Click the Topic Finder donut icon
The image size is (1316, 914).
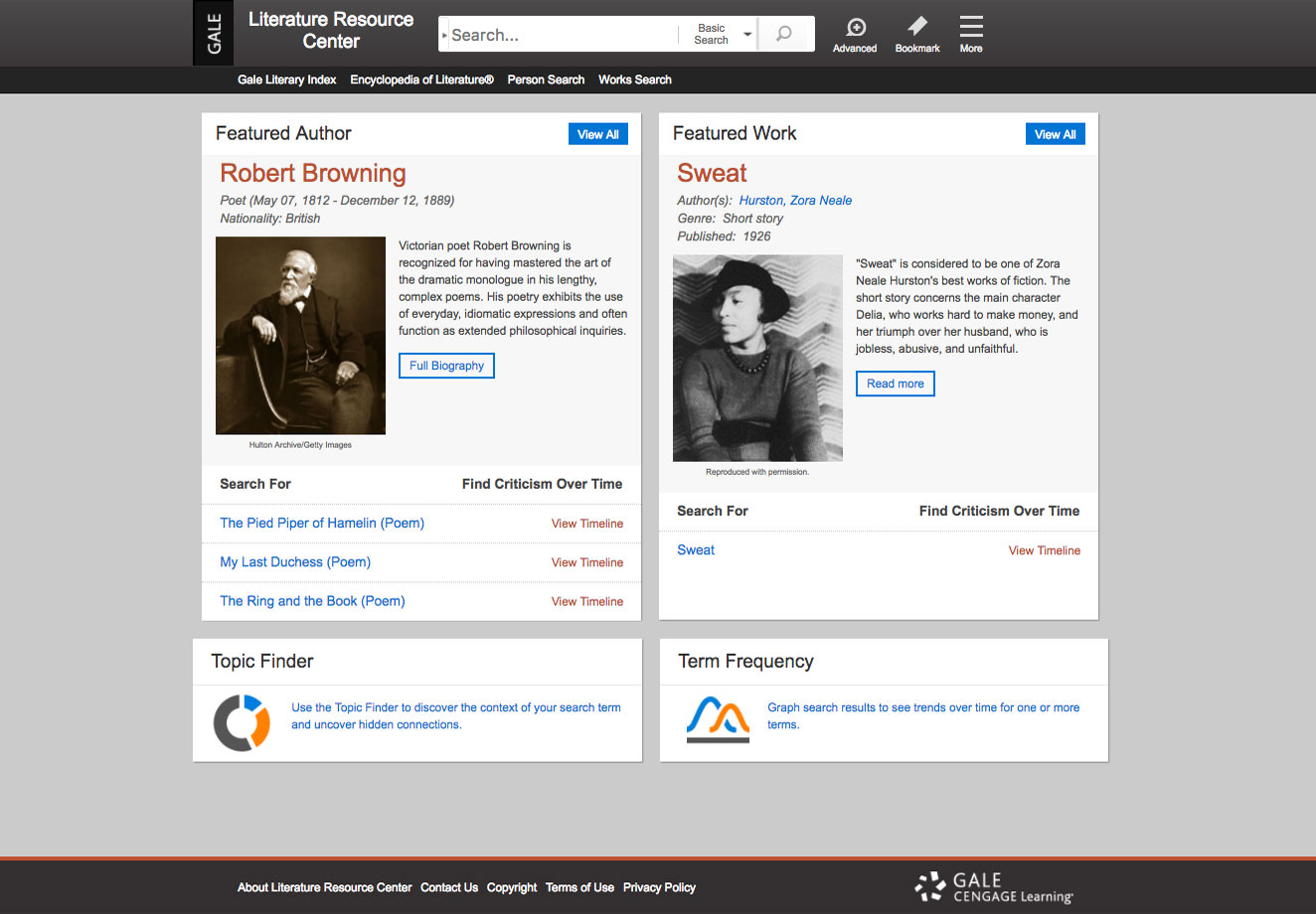point(242,722)
